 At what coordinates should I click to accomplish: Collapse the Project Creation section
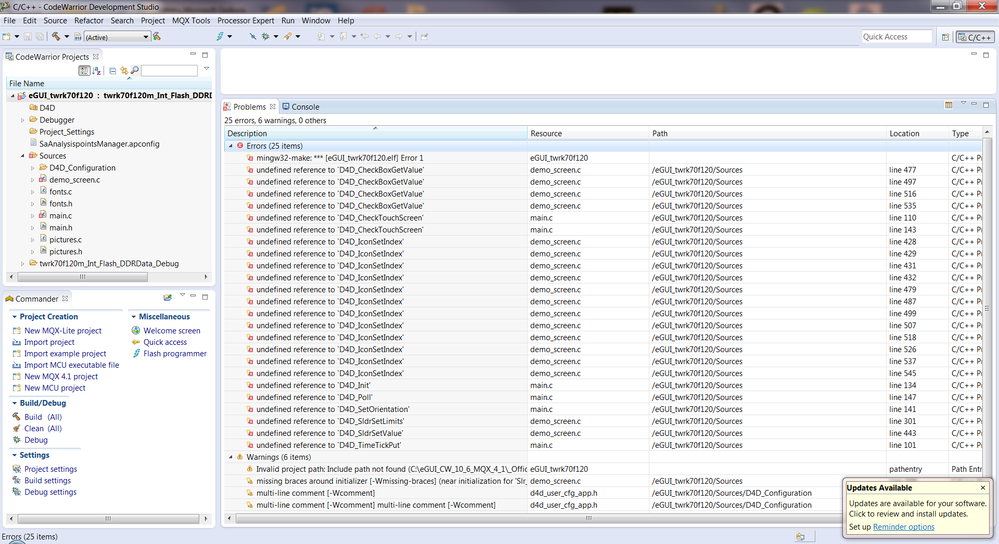(x=14, y=317)
